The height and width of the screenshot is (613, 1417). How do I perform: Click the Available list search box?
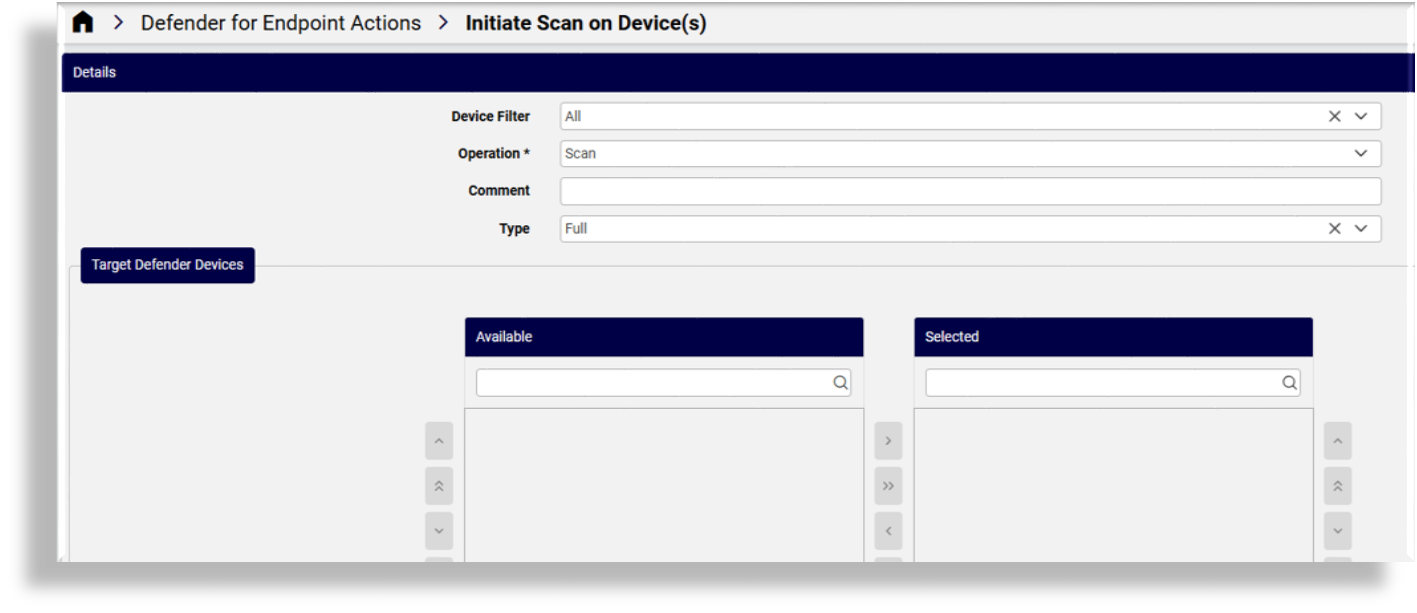(663, 382)
